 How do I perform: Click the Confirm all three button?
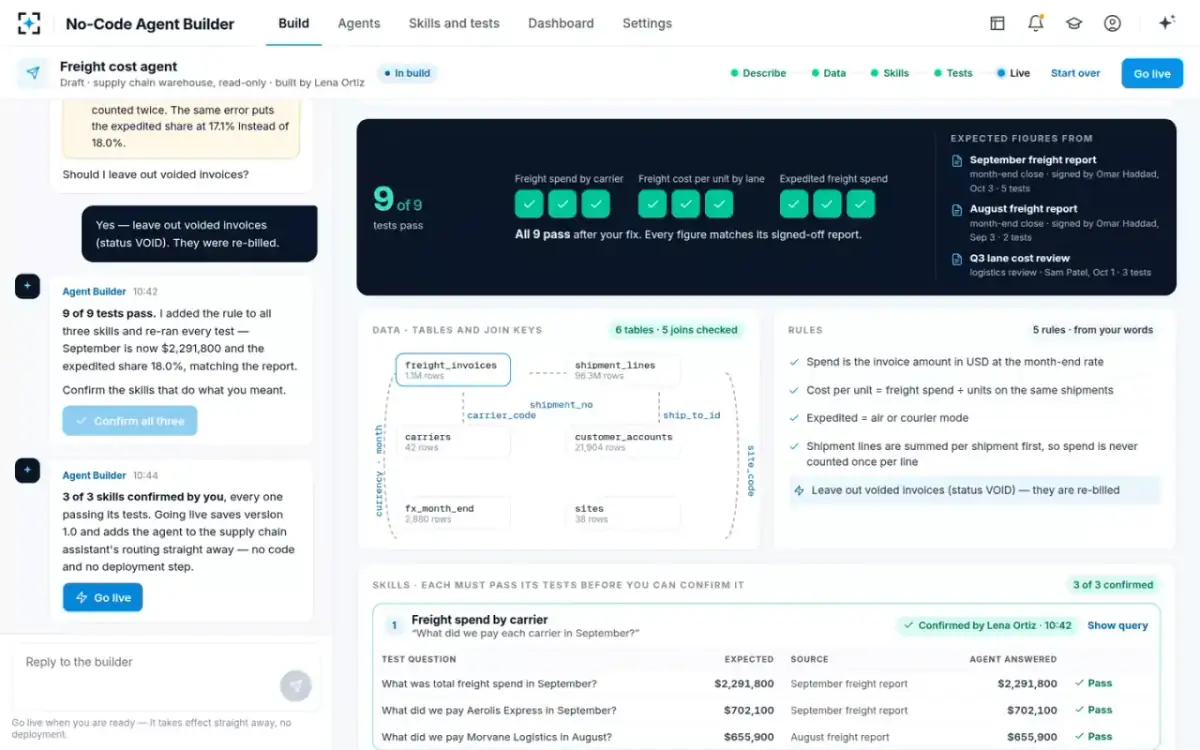coord(130,421)
